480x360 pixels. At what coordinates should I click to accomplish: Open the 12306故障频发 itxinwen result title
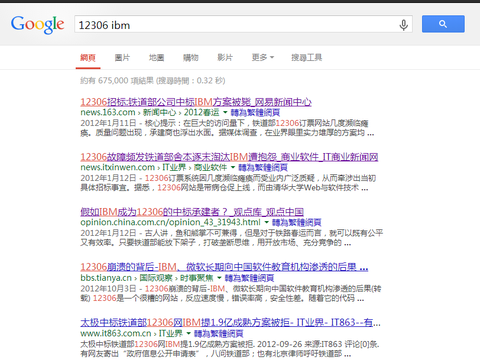(x=229, y=157)
